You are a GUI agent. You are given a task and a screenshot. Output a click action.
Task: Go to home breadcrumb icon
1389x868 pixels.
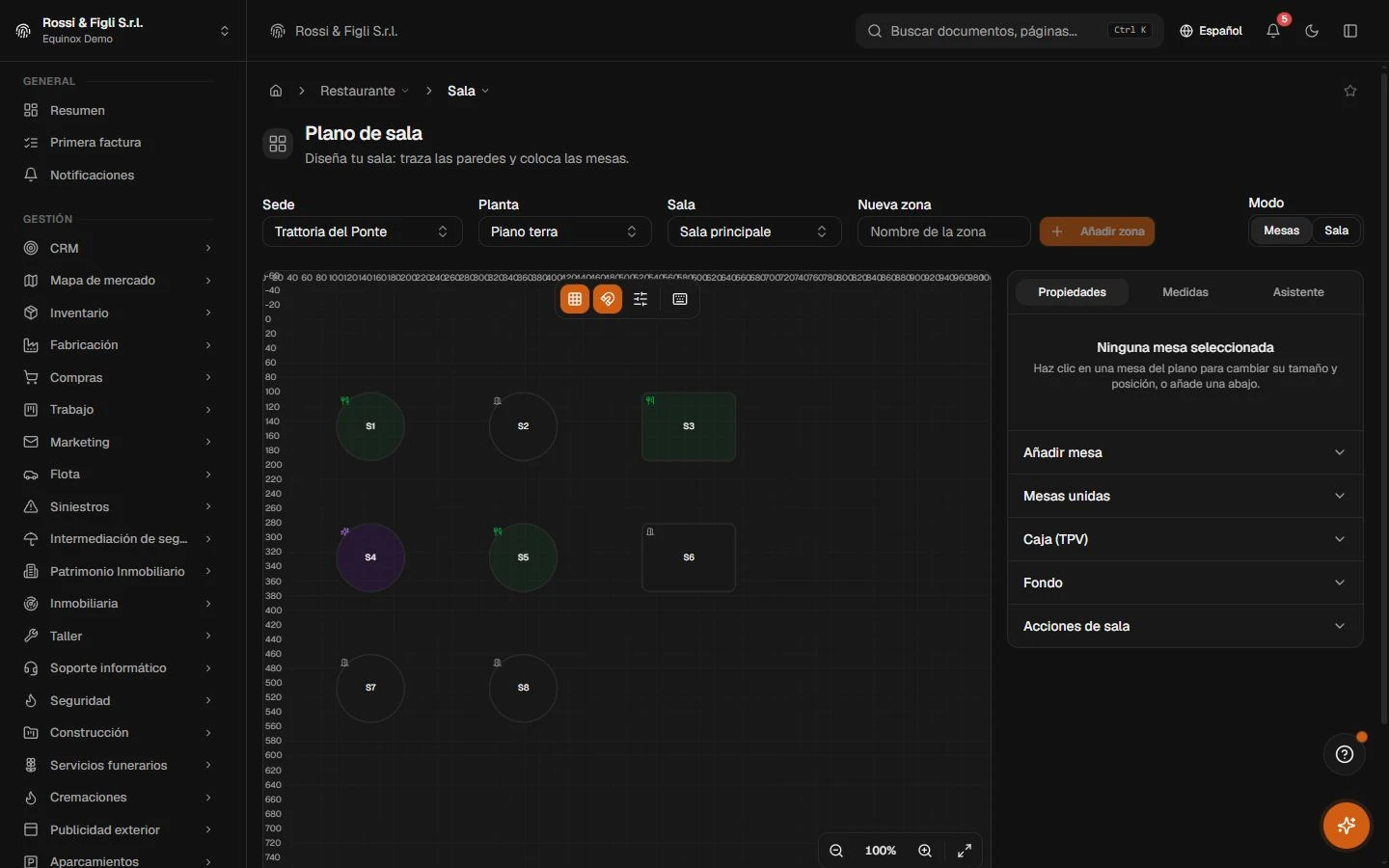(276, 91)
